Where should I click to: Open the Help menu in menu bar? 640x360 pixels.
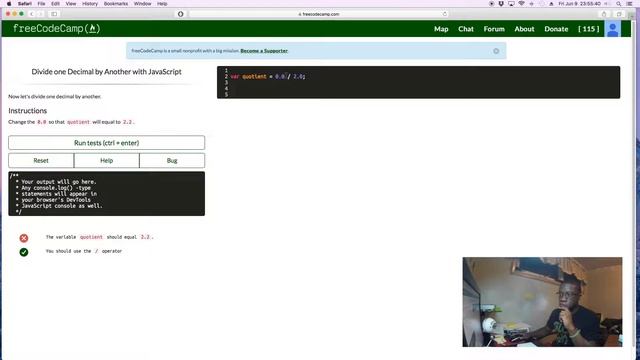click(x=162, y=4)
